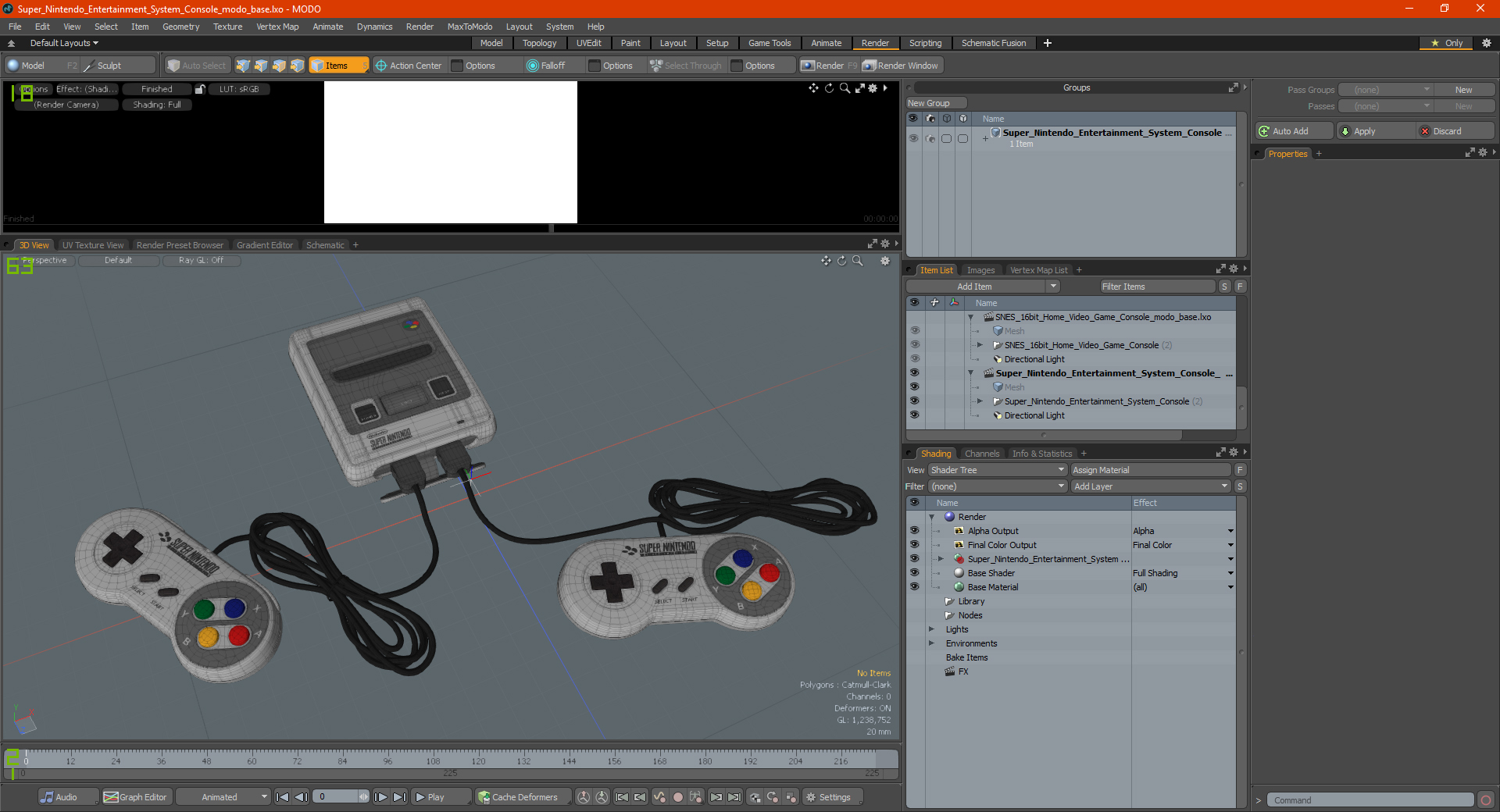
Task: Click the render preview zoom magnifier icon
Action: [845, 88]
